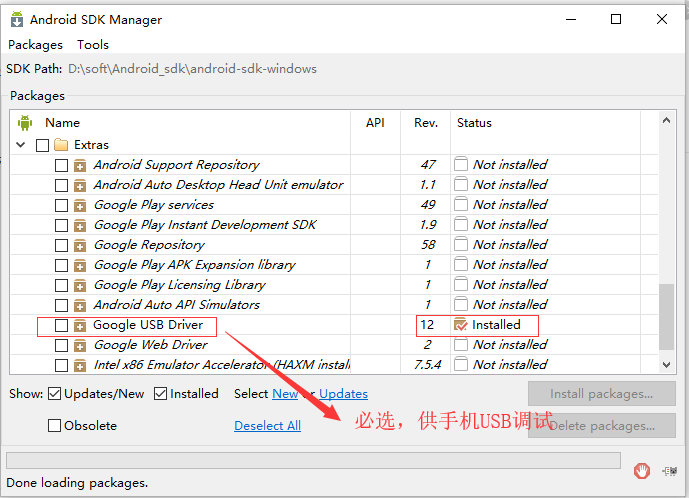Click the package loading progress bar

tap(313, 461)
